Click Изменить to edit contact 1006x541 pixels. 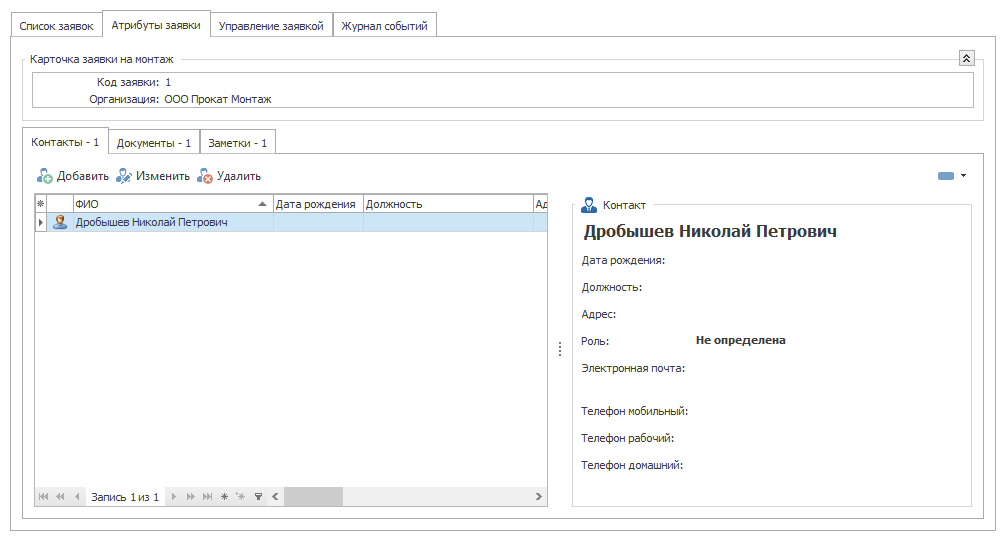point(153,176)
